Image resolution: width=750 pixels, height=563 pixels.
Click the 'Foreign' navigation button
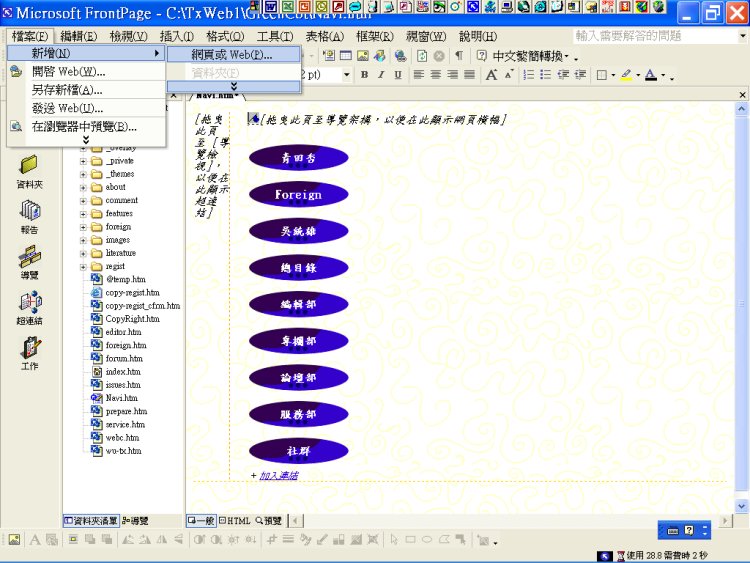[x=298, y=194]
